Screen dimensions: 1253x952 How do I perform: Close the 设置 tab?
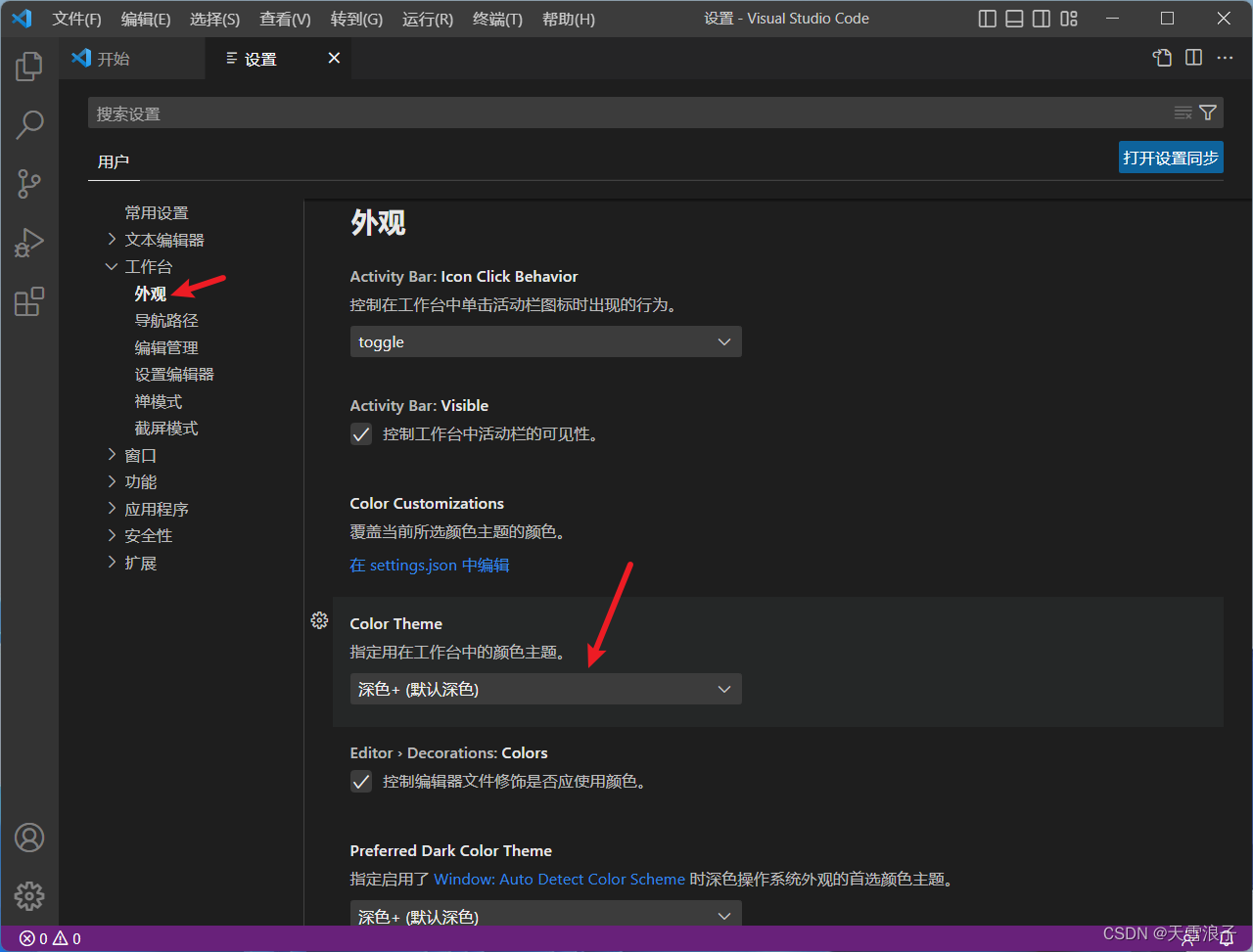[334, 59]
